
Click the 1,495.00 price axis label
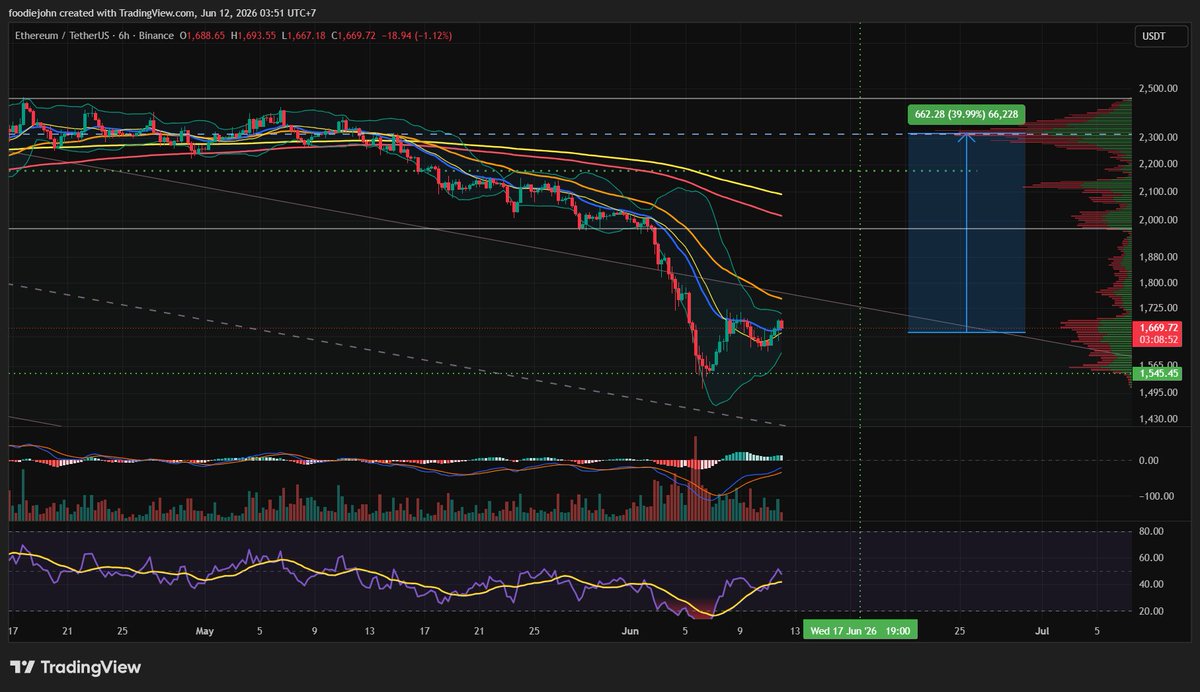(x=1156, y=393)
